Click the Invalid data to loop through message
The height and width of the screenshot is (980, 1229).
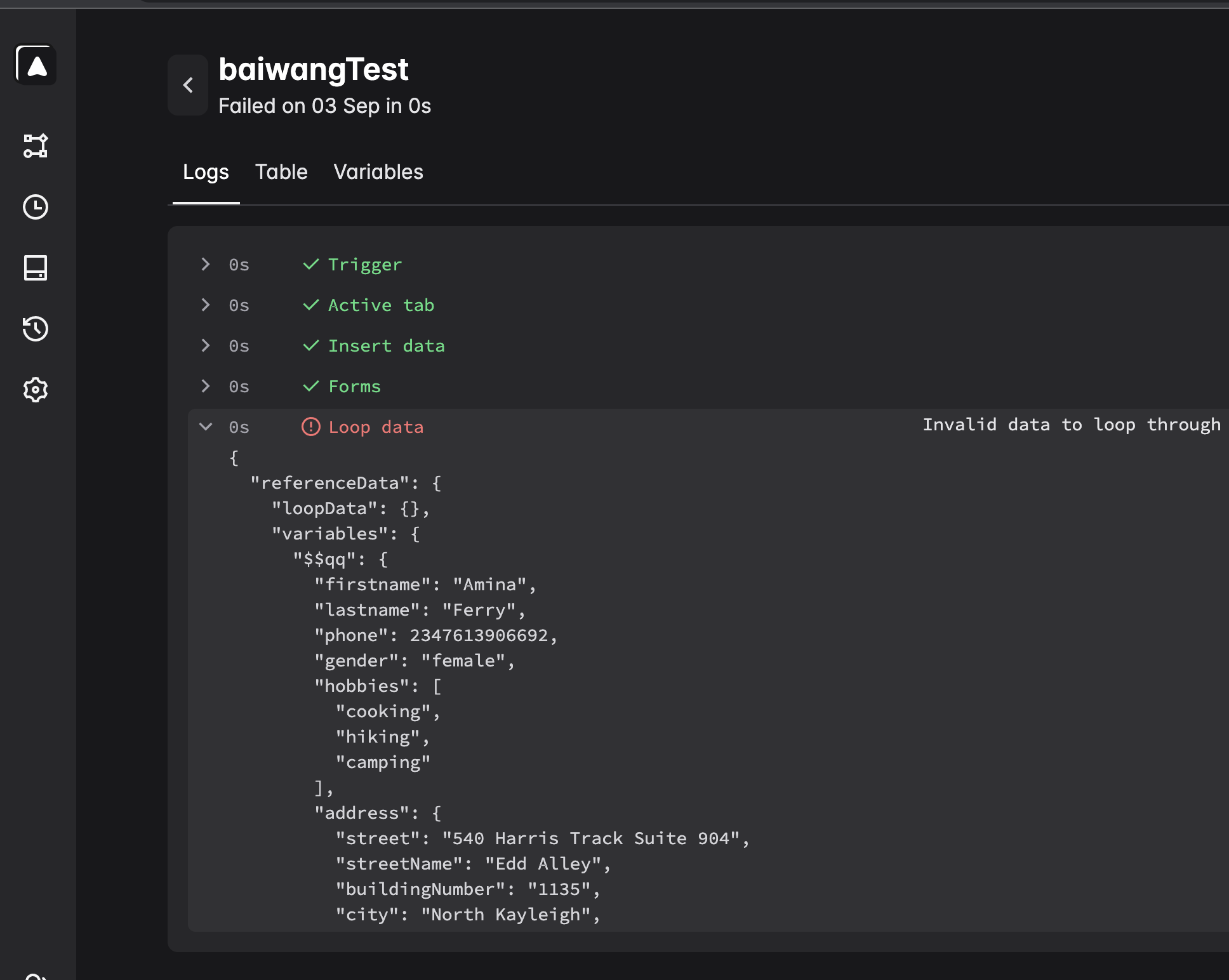click(1072, 425)
